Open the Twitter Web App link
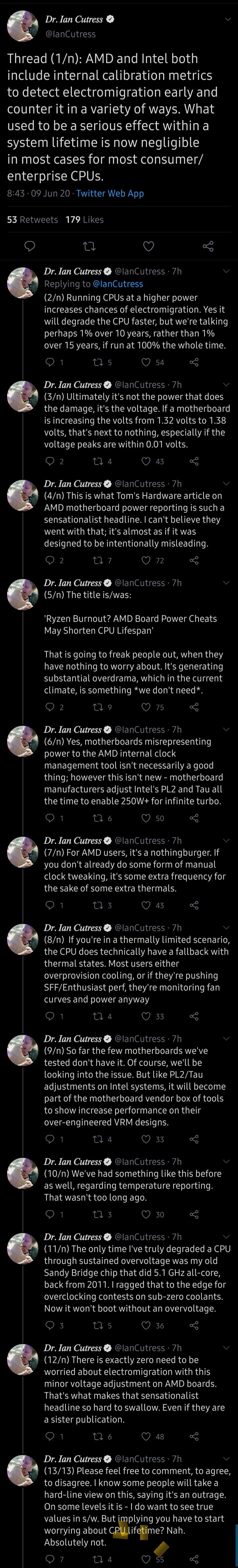The image size is (238, 1568). [x=110, y=194]
